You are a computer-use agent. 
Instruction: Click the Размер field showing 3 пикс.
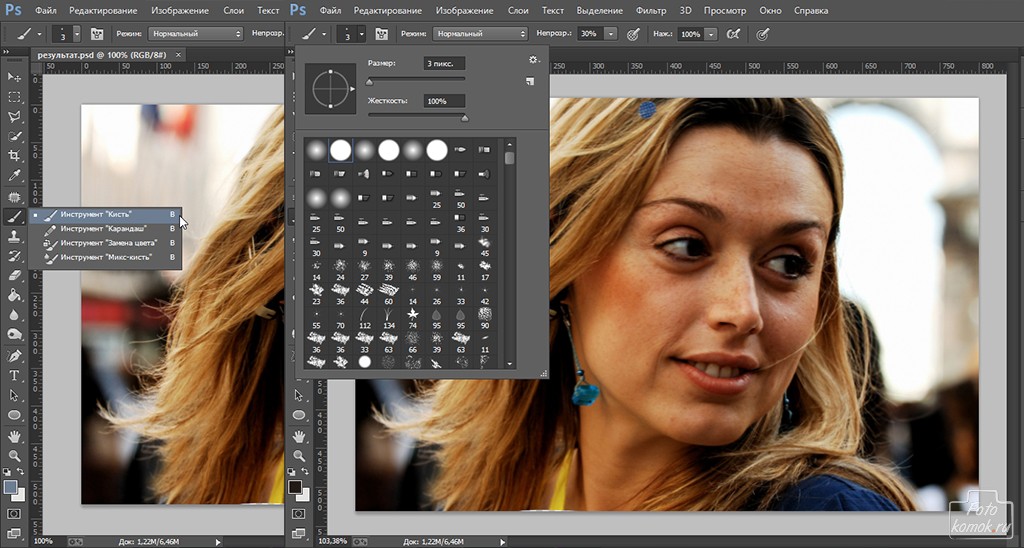(x=443, y=63)
